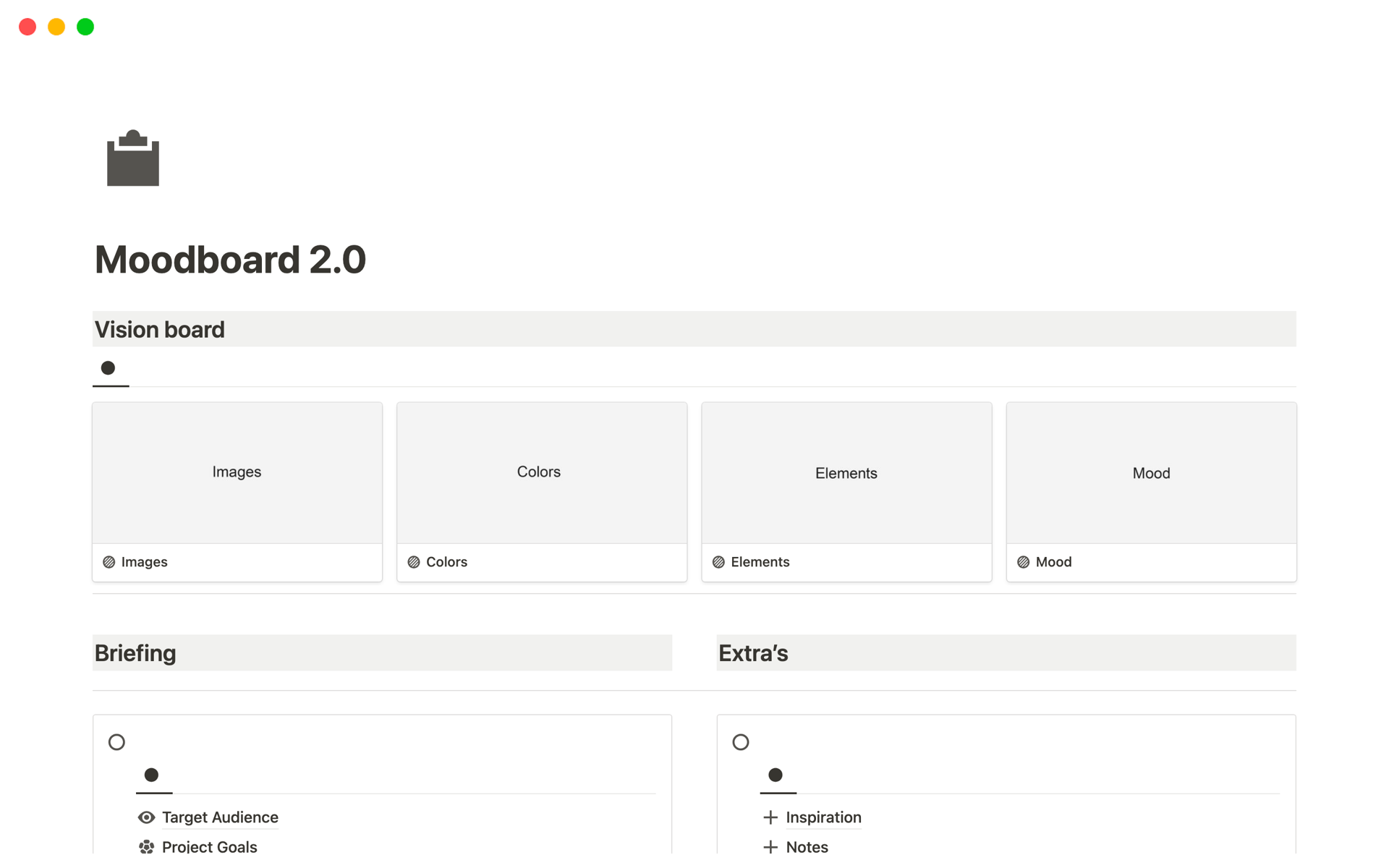Click the icon beside Project Goals
This screenshot has width=1389, height=868.
tap(146, 846)
